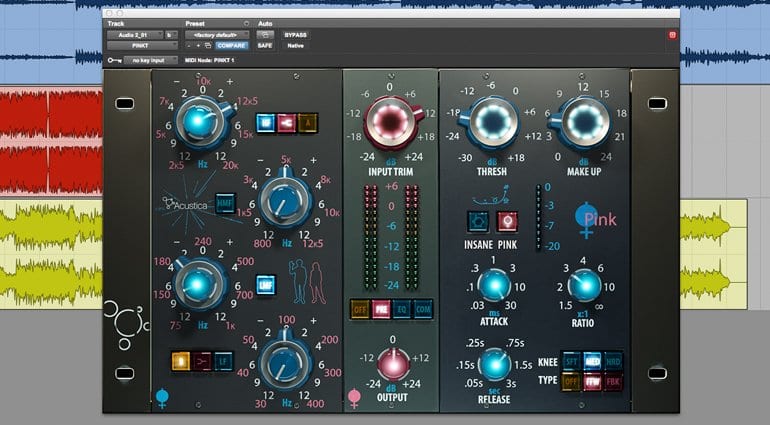Click the Pink logo in compressor section

[595, 220]
